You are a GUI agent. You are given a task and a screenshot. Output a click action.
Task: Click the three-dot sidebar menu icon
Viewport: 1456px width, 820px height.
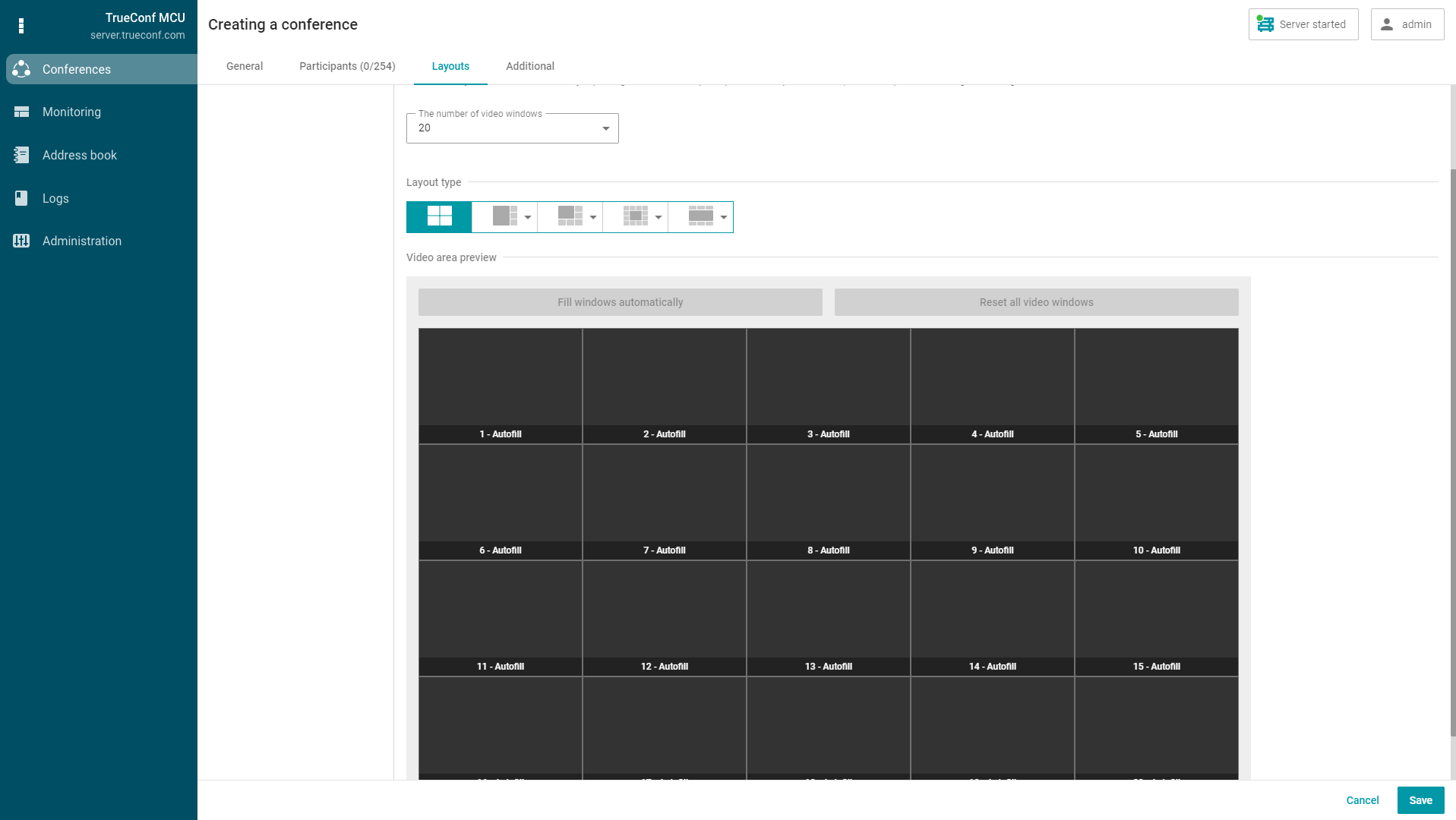click(21, 26)
